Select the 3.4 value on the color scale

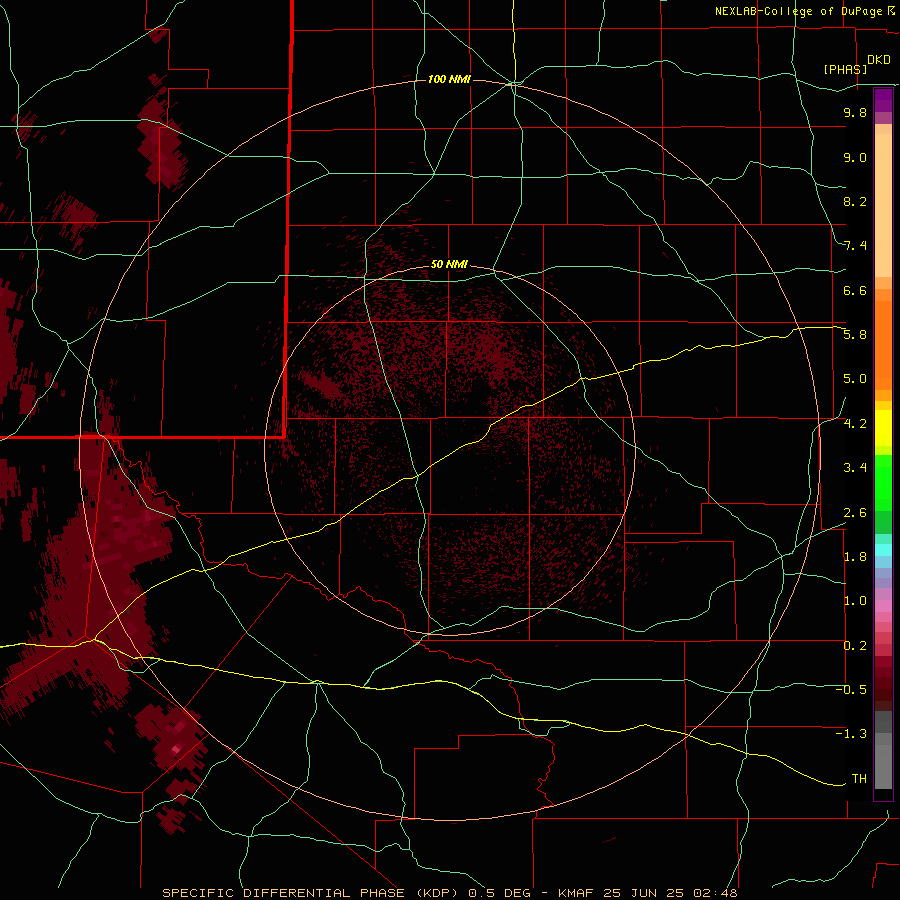click(855, 468)
